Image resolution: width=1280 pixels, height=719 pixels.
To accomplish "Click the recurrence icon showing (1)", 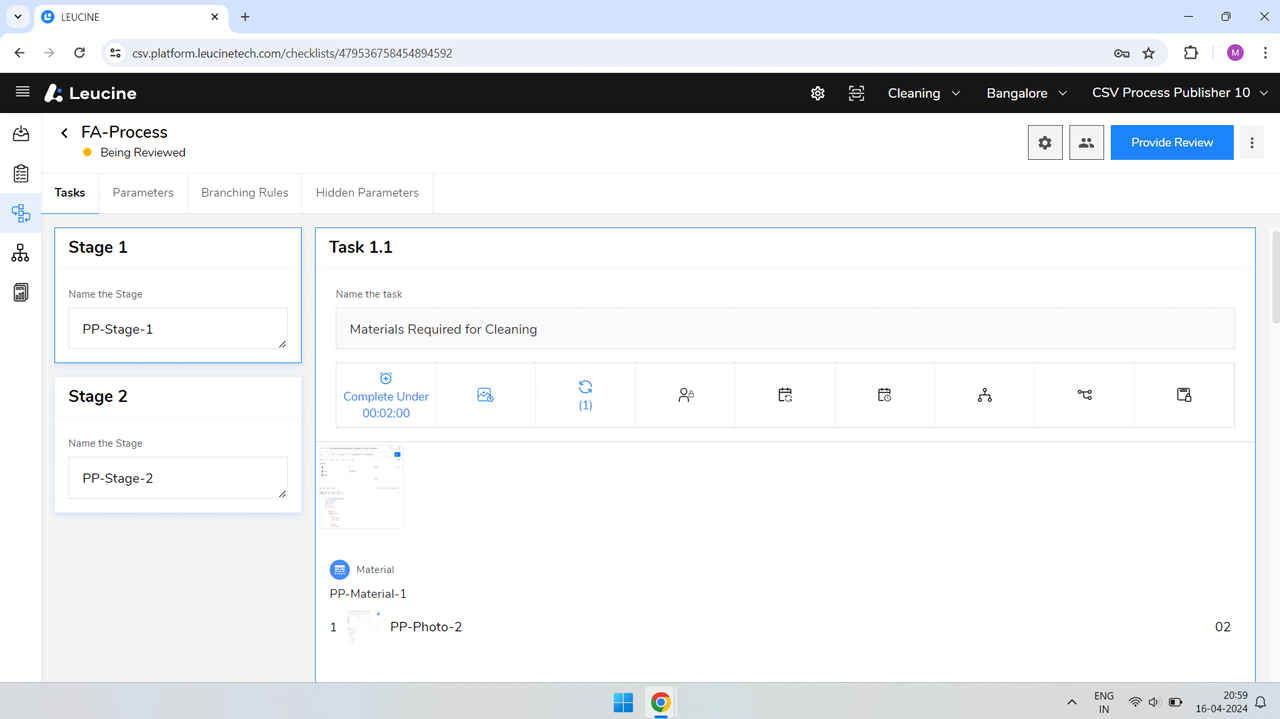I will click(x=585, y=395).
